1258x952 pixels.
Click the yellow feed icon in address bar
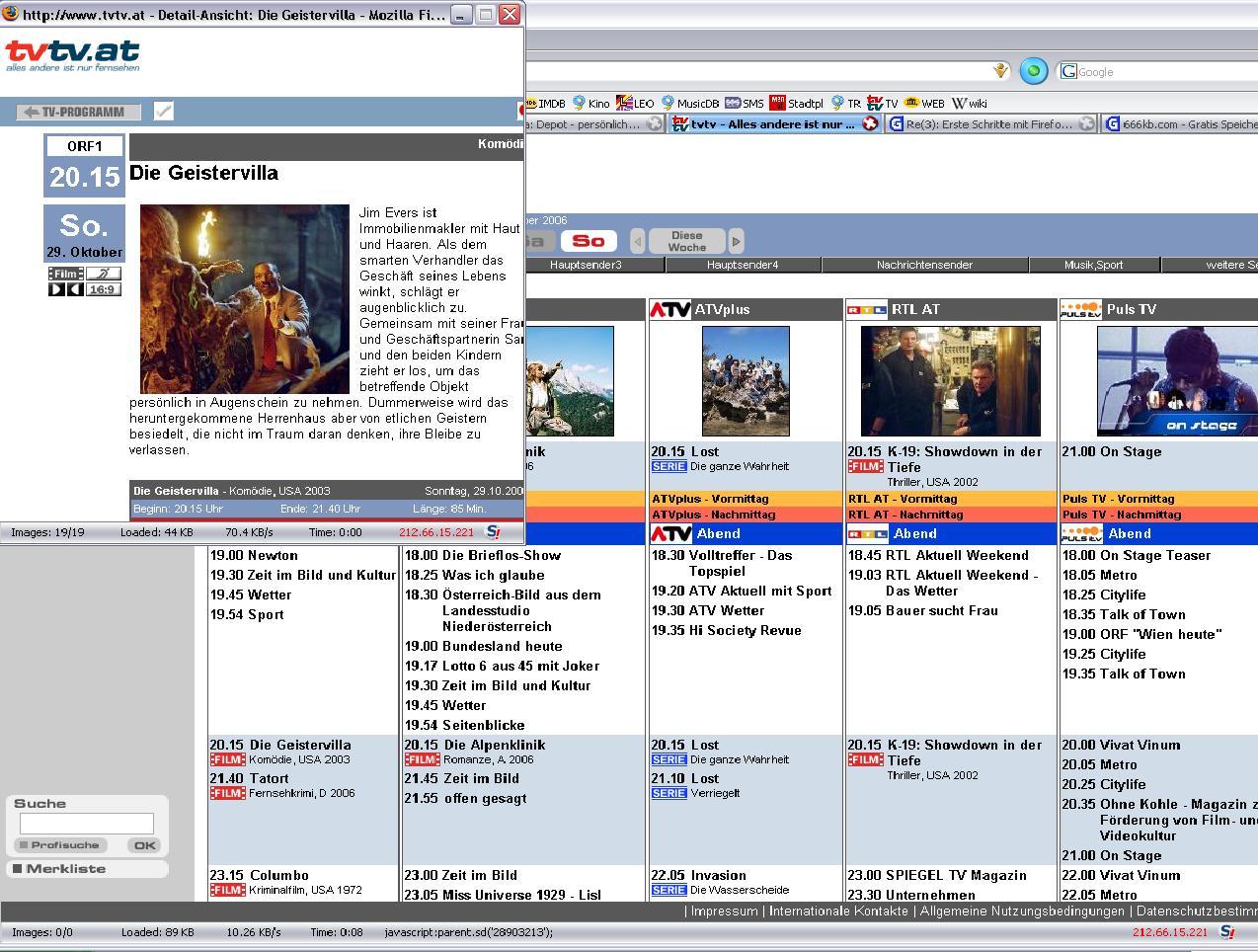(1000, 71)
